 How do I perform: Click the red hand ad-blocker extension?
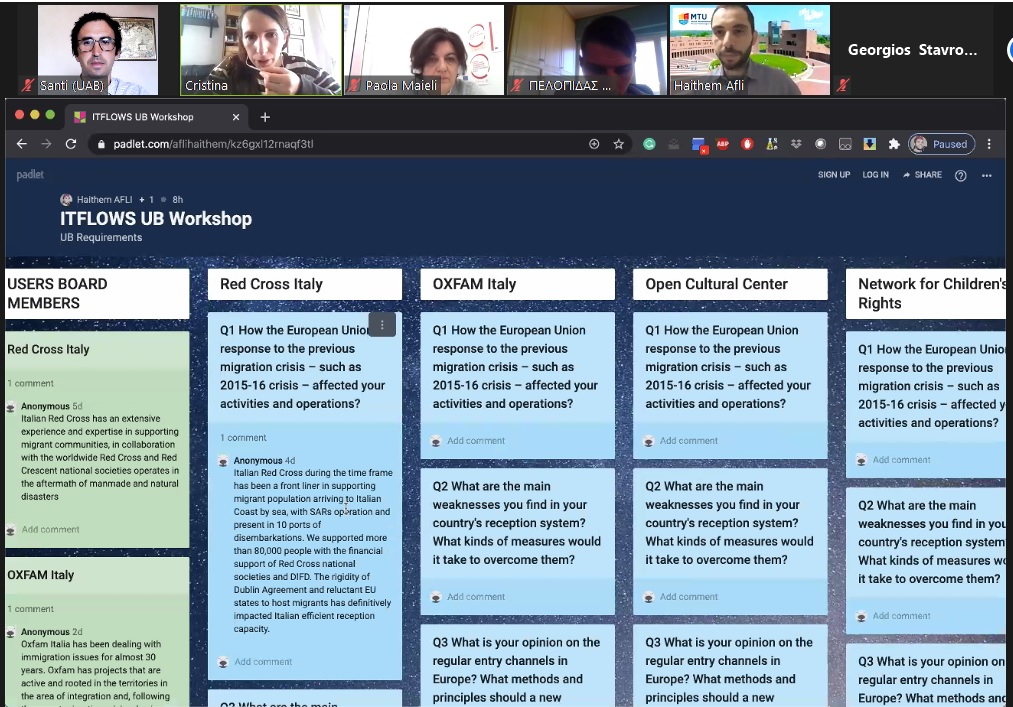[747, 144]
